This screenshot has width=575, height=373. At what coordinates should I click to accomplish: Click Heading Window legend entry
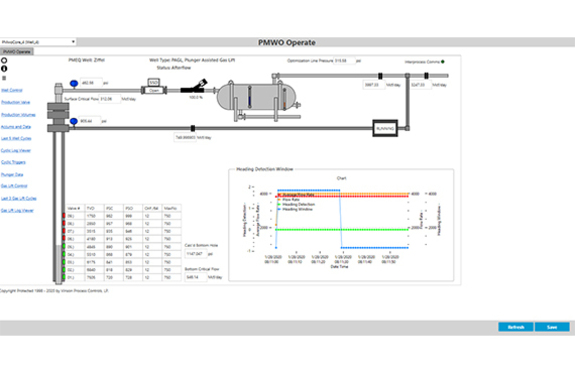(x=295, y=209)
